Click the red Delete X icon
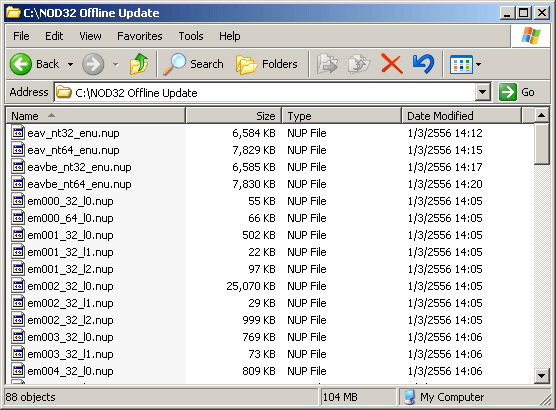556x410 pixels. [x=391, y=64]
